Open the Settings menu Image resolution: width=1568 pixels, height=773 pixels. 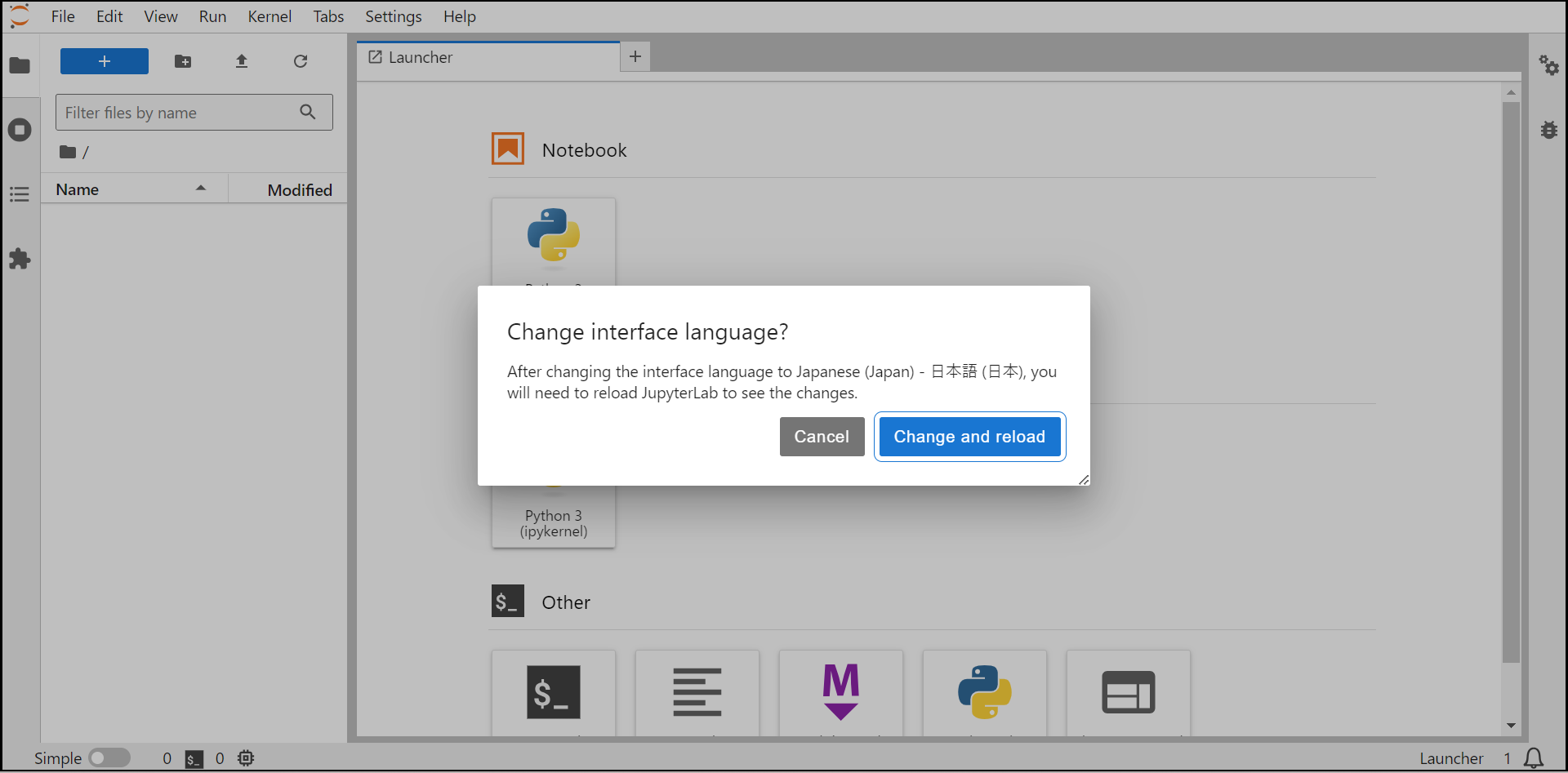click(x=393, y=16)
